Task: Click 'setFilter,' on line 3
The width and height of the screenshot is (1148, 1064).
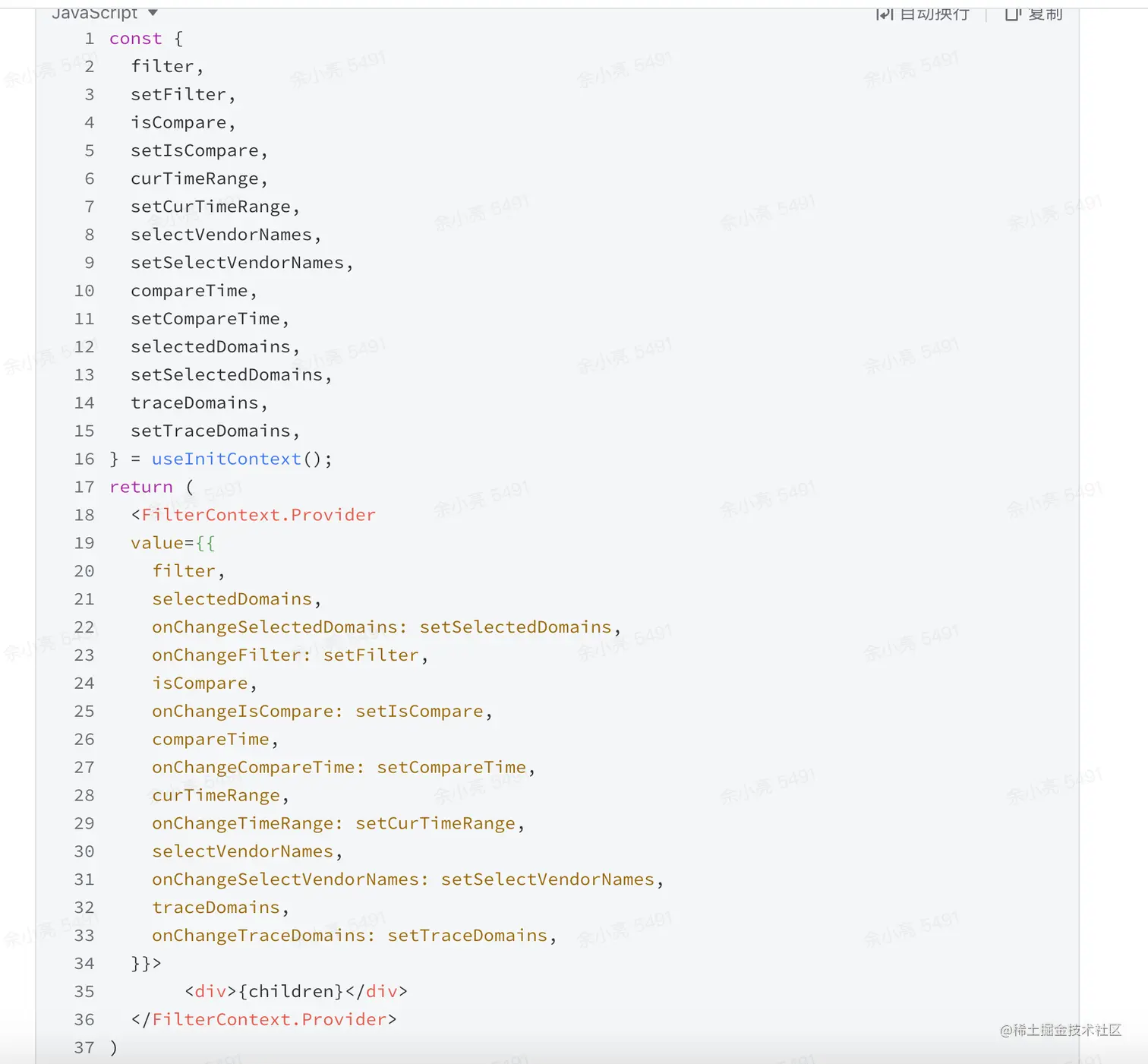Action: pyautogui.click(x=183, y=95)
